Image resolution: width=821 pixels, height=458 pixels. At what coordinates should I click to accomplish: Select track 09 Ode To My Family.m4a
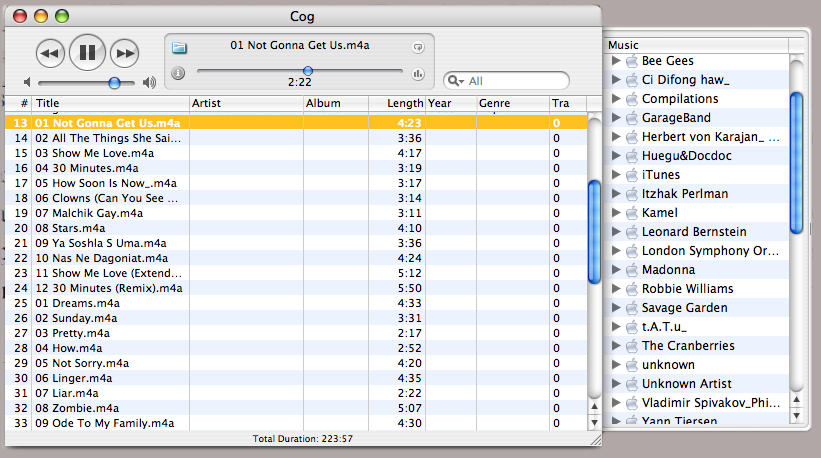[x=296, y=423]
